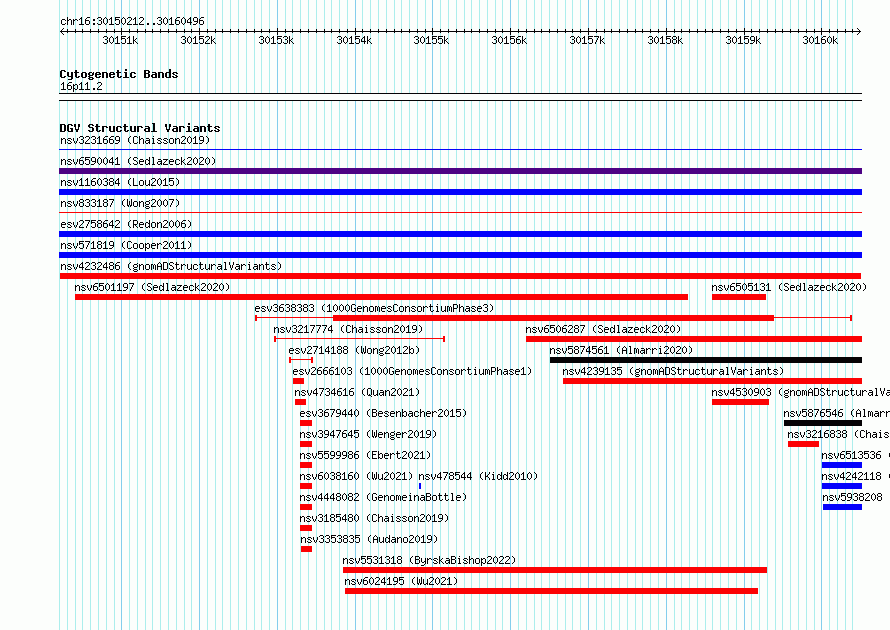Click the Cytogenetic Bands track title
This screenshot has height=630, width=890.
coord(119,74)
